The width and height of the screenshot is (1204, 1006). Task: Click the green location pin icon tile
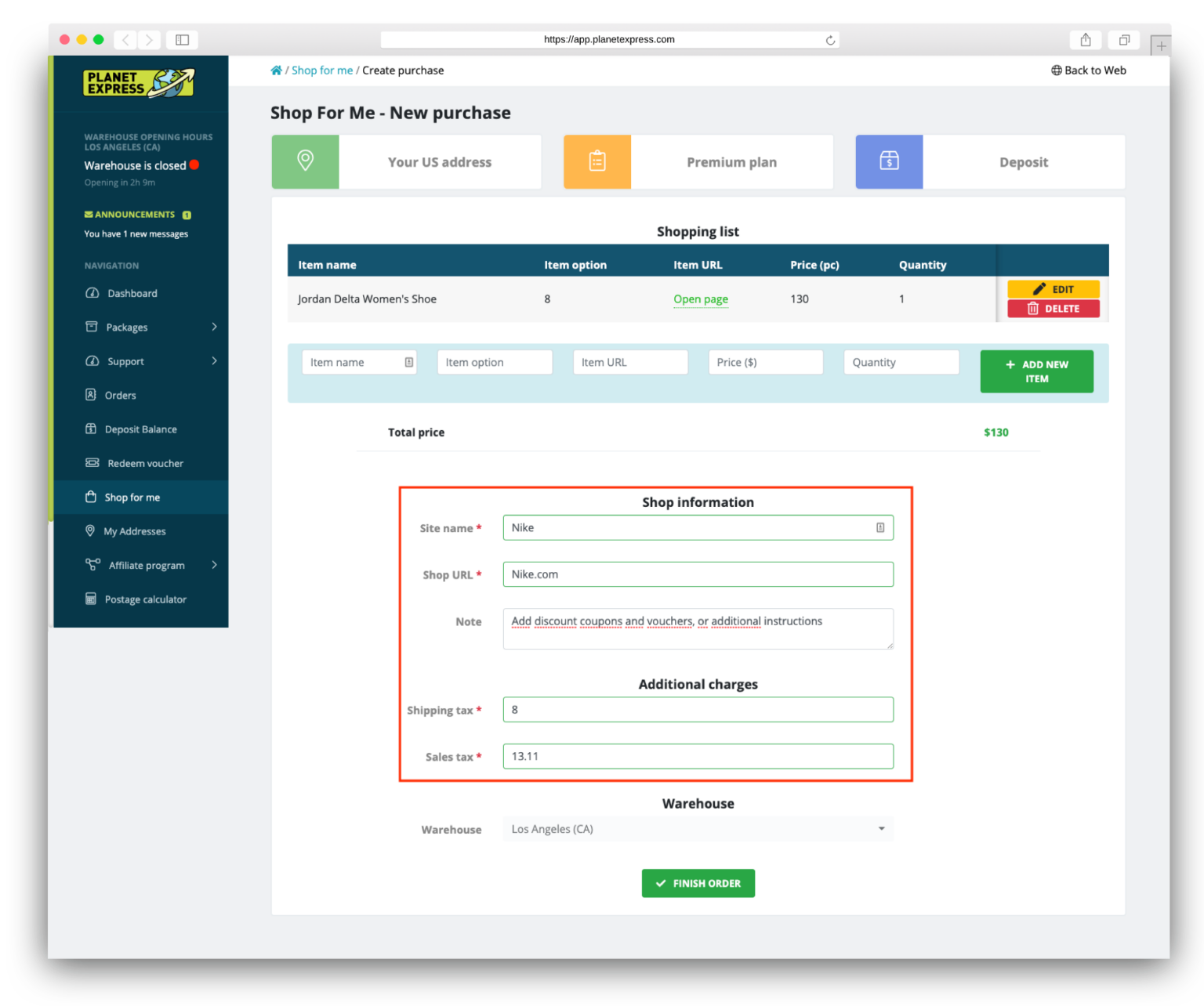click(305, 161)
